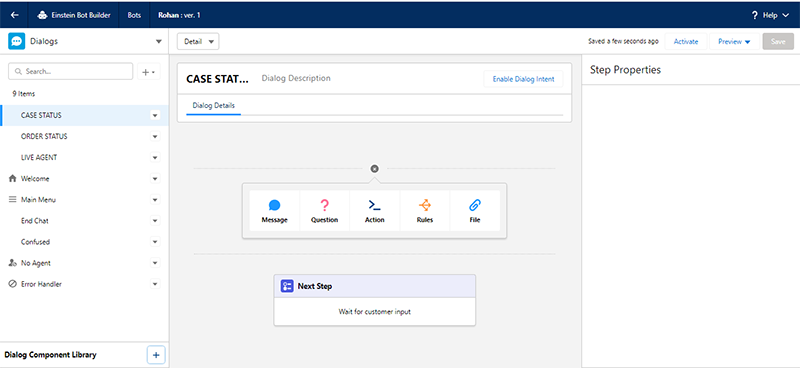The image size is (800, 368).
Task: Click the Step Properties panel heading
Action: [x=625, y=70]
